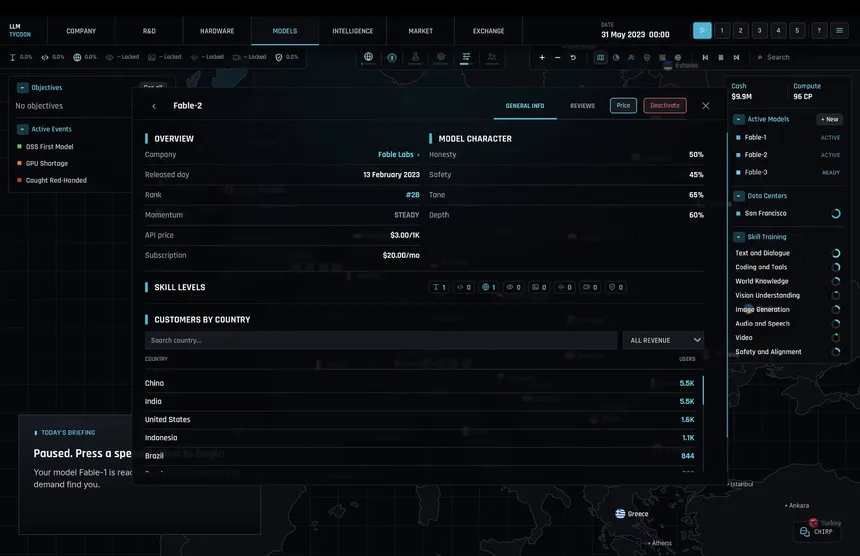Open the R&D menu
860x556 pixels.
[x=149, y=31]
